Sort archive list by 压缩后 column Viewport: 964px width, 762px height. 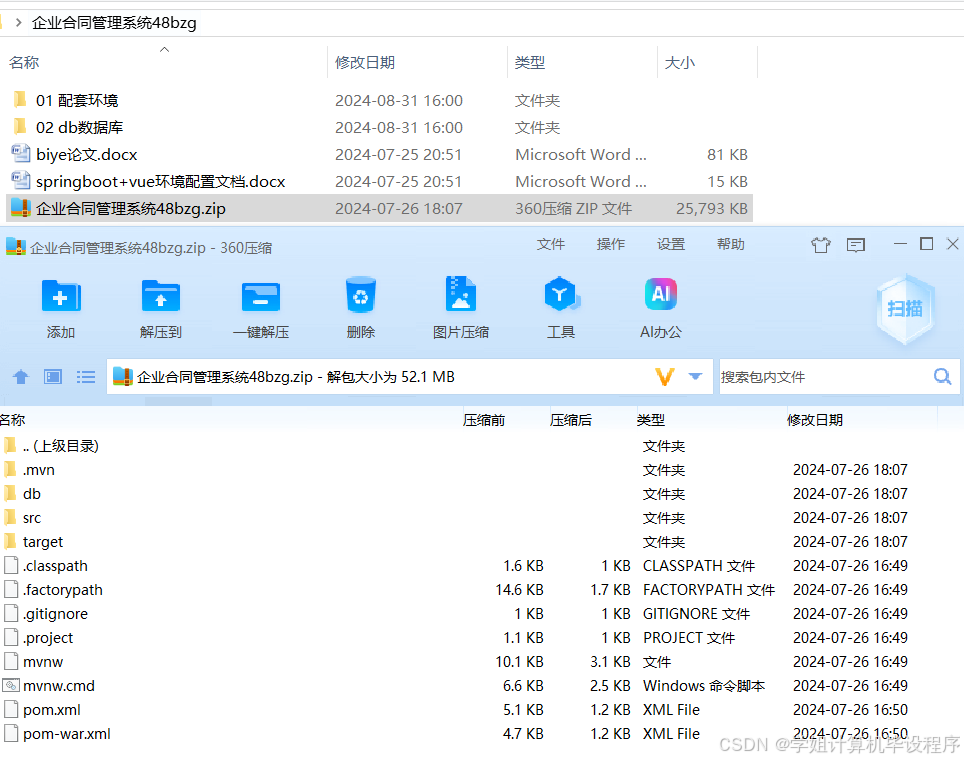point(571,420)
